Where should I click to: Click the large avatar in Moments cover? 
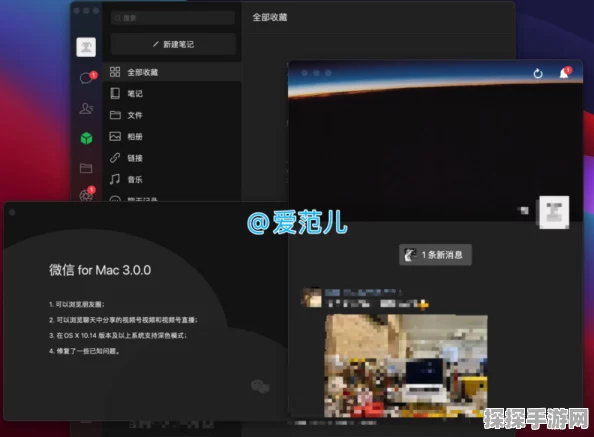pos(554,212)
